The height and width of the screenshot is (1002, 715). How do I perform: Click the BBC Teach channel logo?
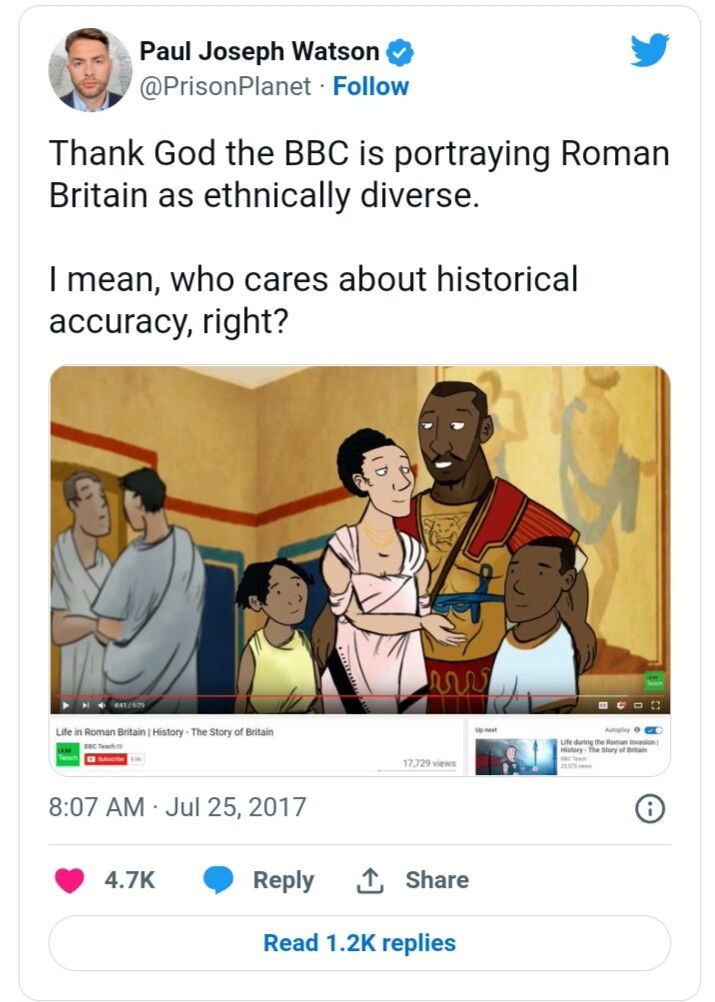(66, 755)
